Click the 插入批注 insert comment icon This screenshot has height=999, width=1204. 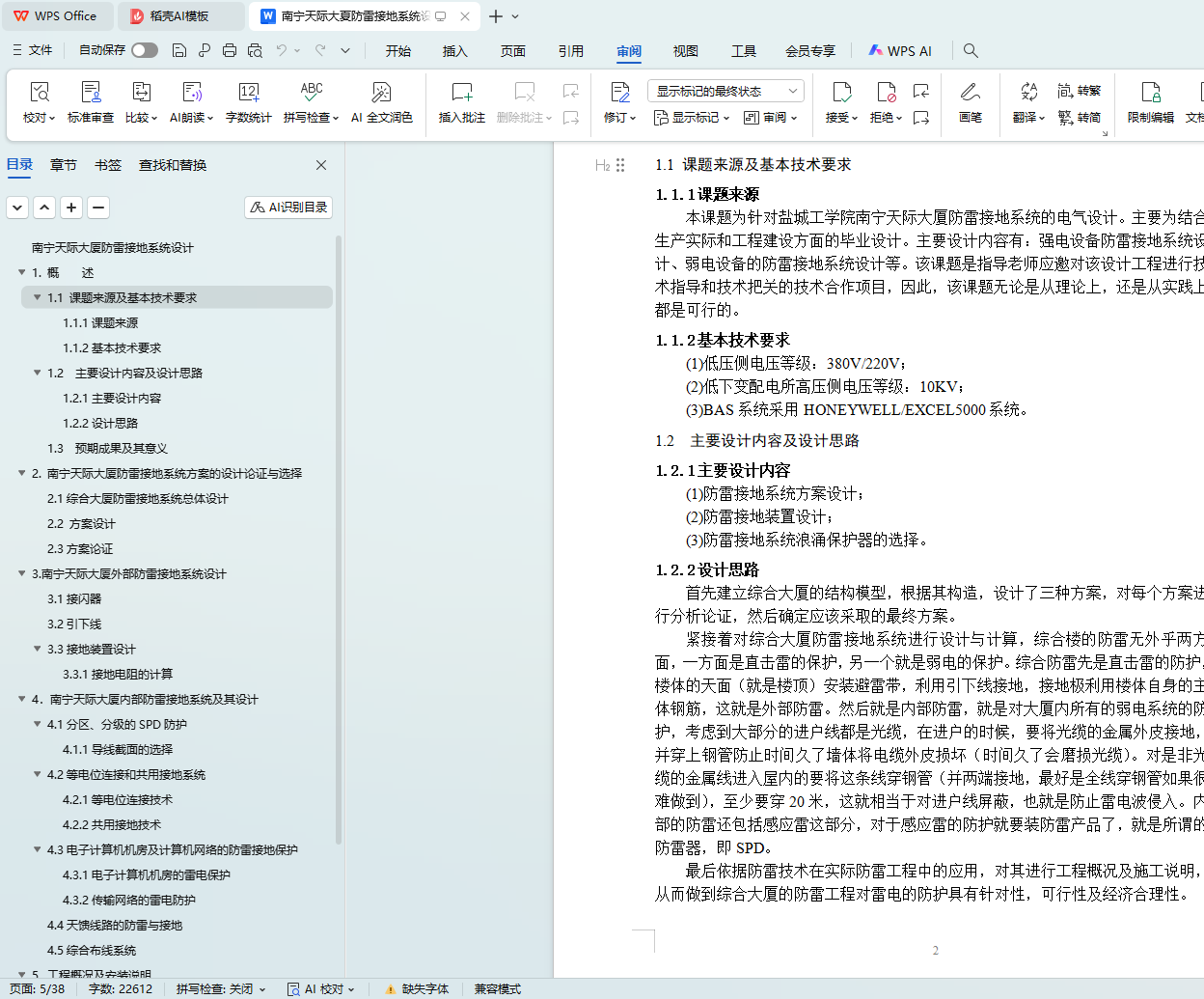pos(461,94)
